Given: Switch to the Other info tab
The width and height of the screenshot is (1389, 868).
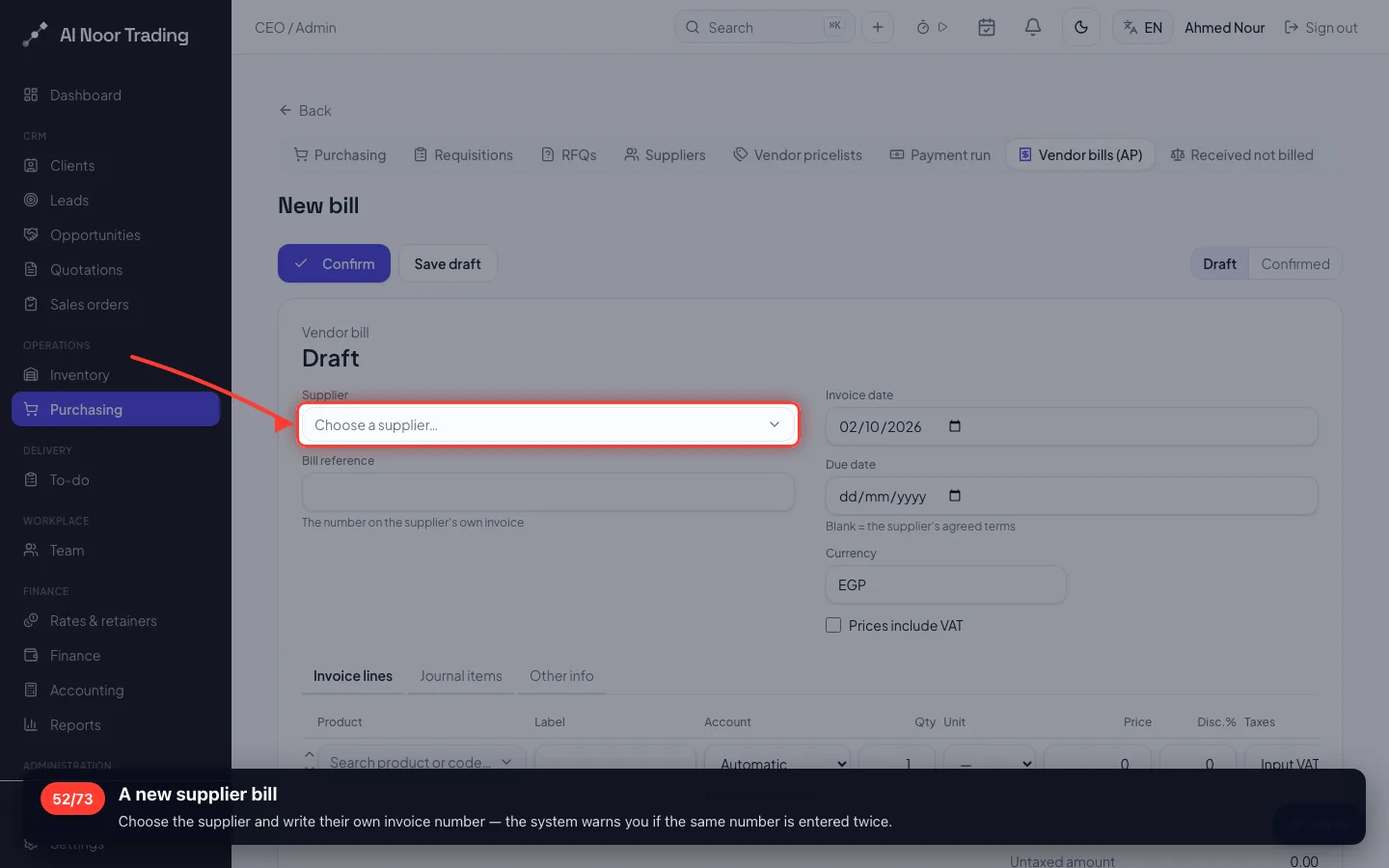Looking at the screenshot, I should tap(561, 676).
